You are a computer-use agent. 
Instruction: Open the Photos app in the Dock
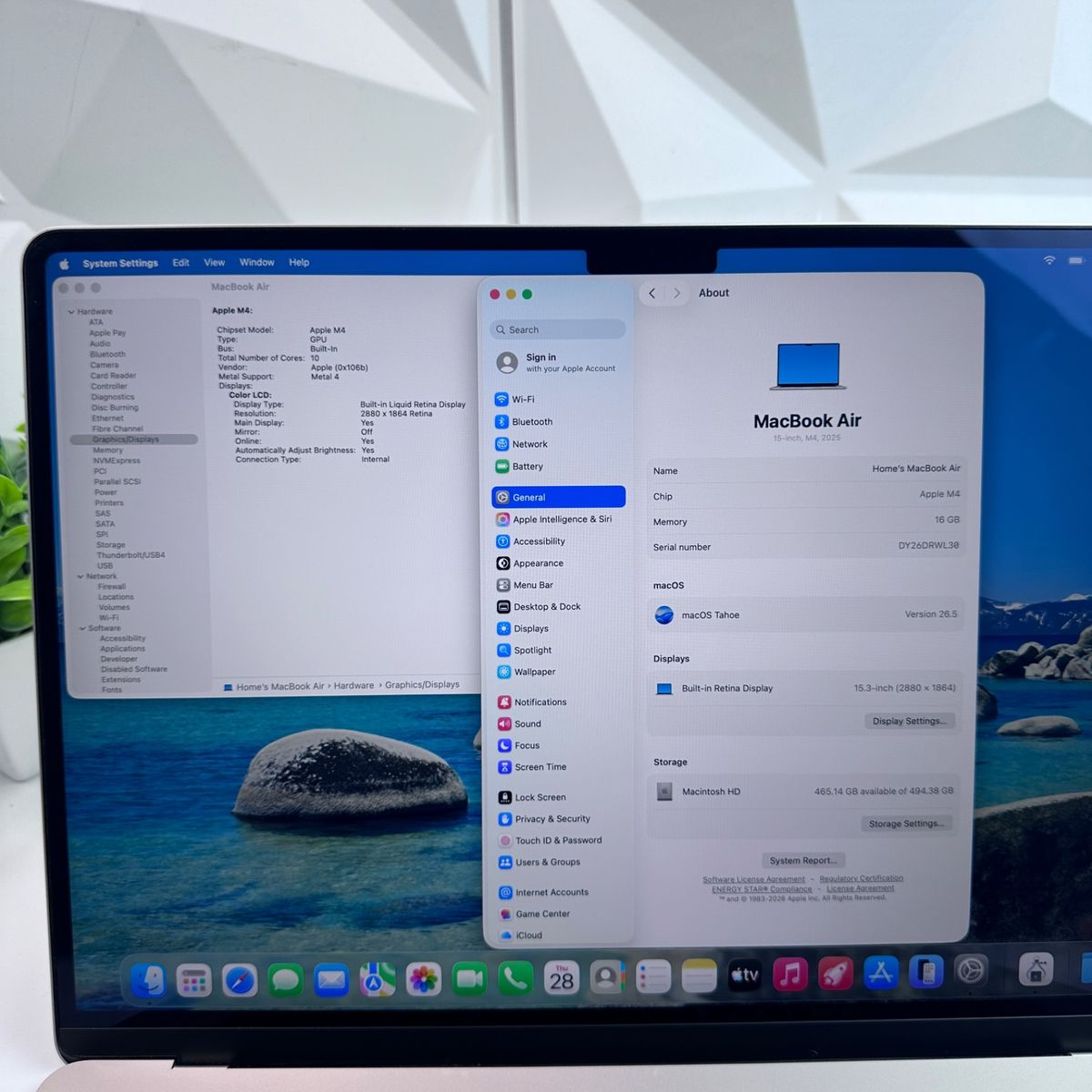tap(423, 979)
